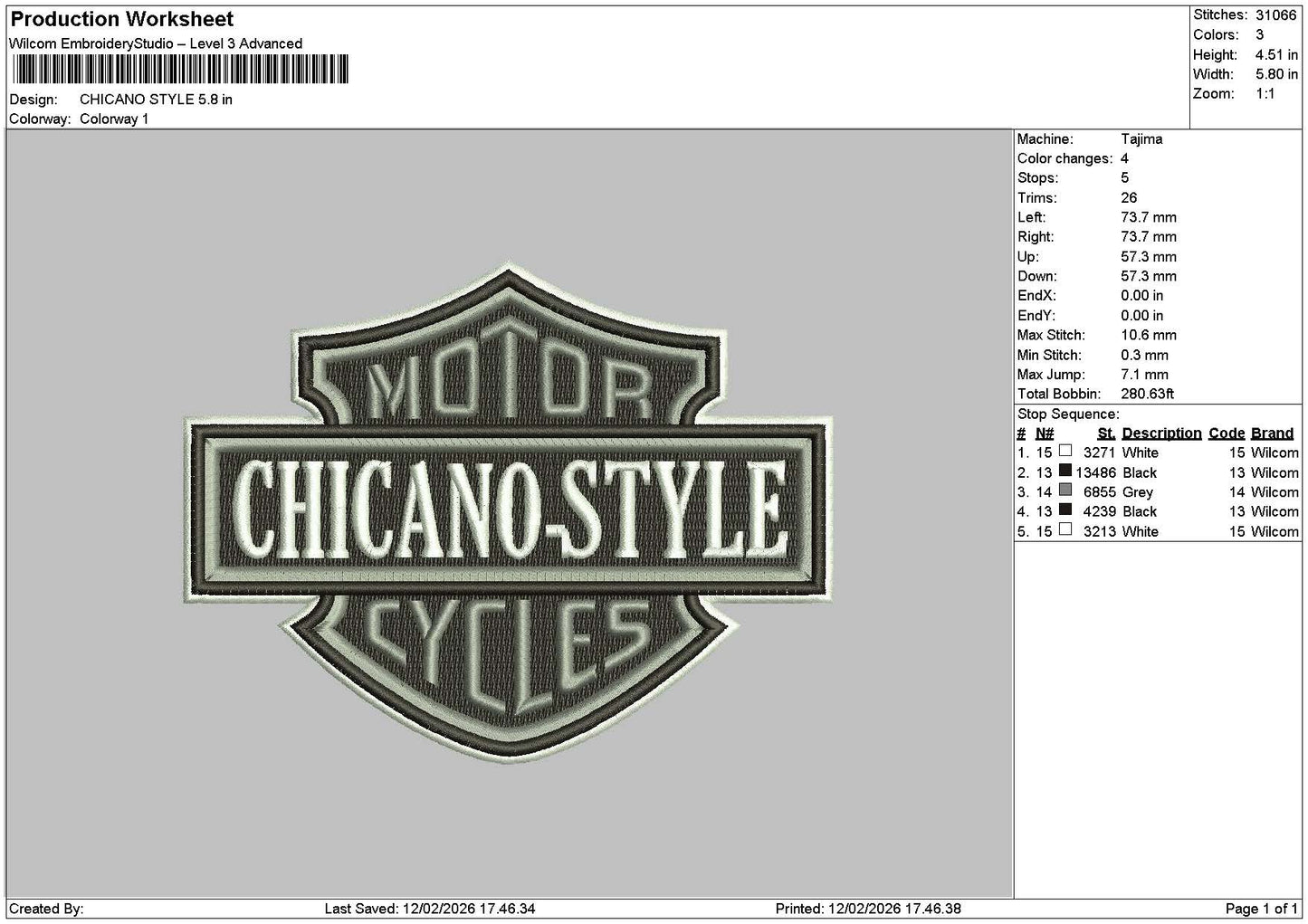Click the Color changes label
This screenshot has height=924, width=1308.
tap(1065, 159)
